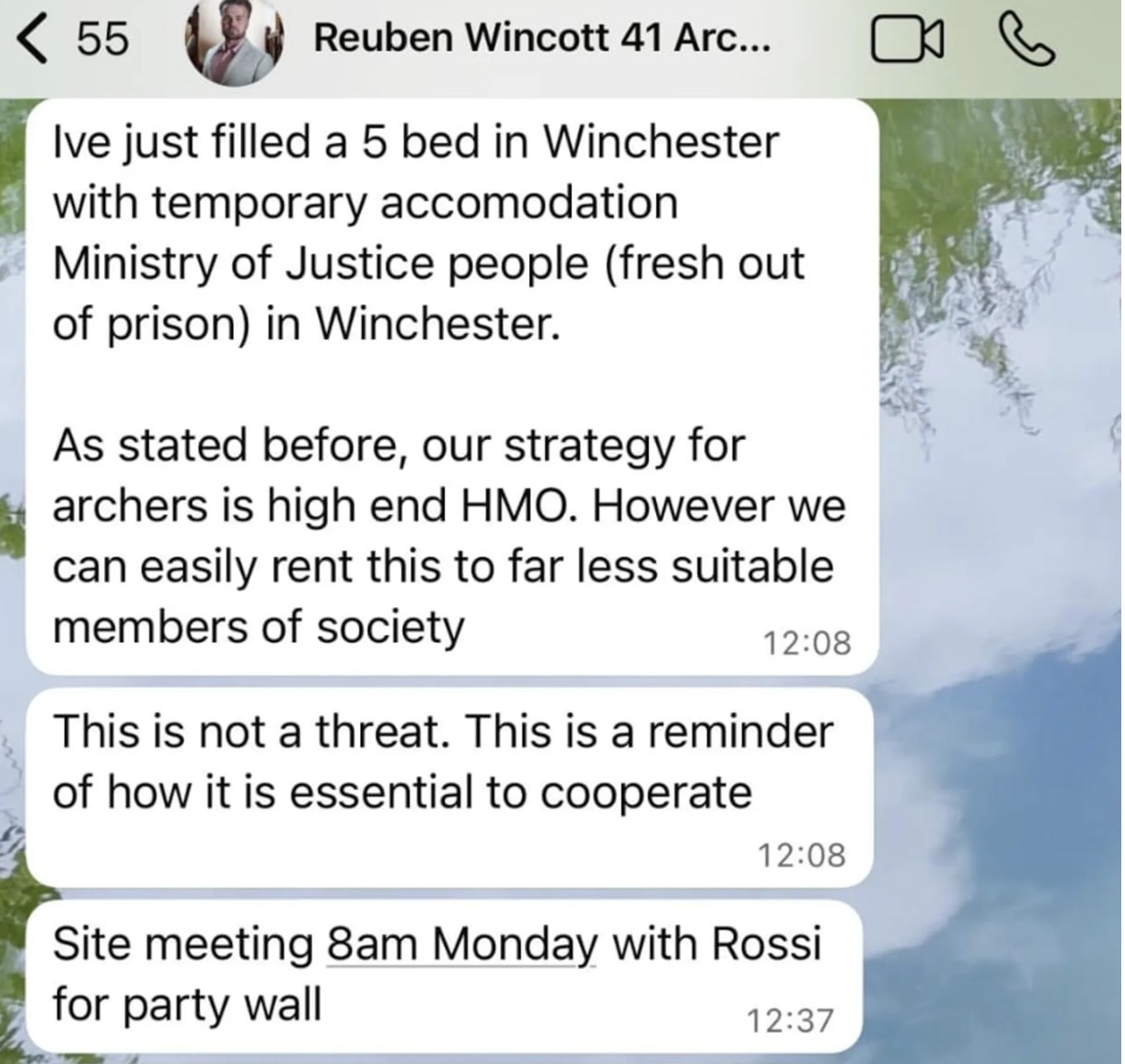Image resolution: width=1125 pixels, height=1064 pixels.
Task: Open the underlined "8am Monday" date link
Action: click(461, 943)
